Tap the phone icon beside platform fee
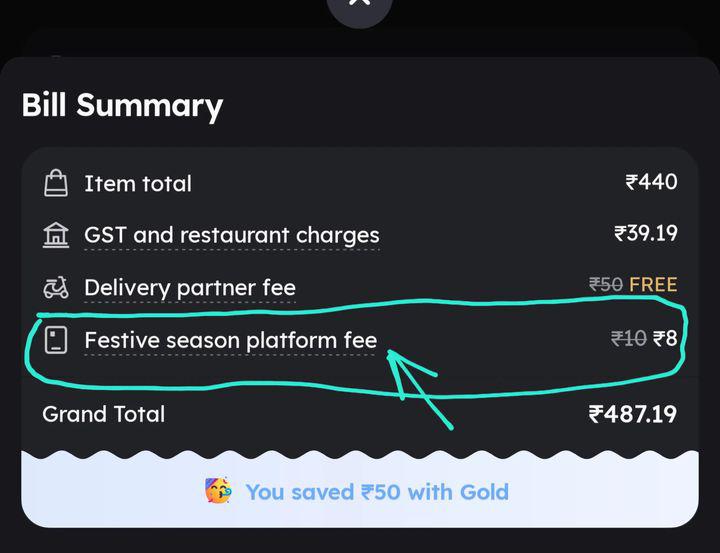720x553 pixels. (x=56, y=340)
